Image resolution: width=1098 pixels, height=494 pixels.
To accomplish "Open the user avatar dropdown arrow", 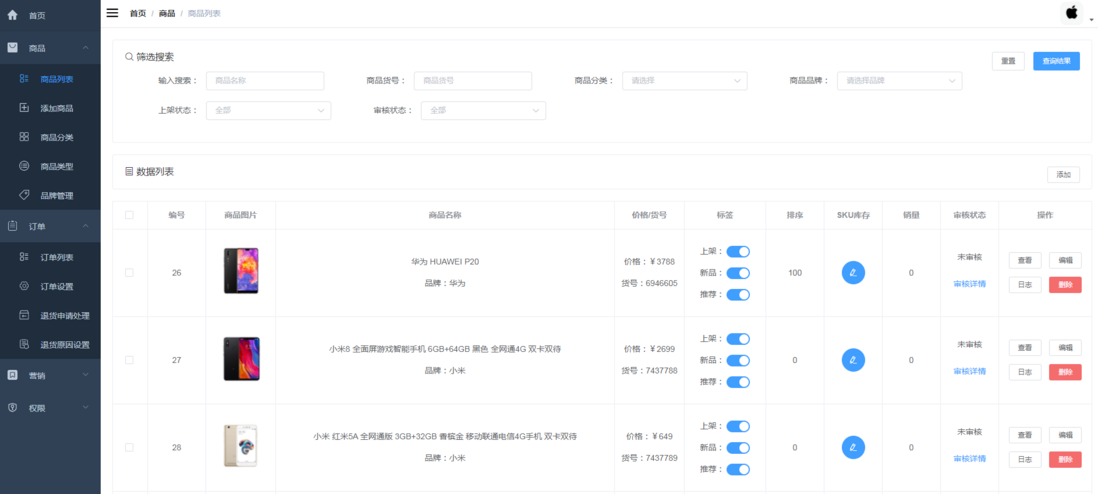I will click(1091, 20).
